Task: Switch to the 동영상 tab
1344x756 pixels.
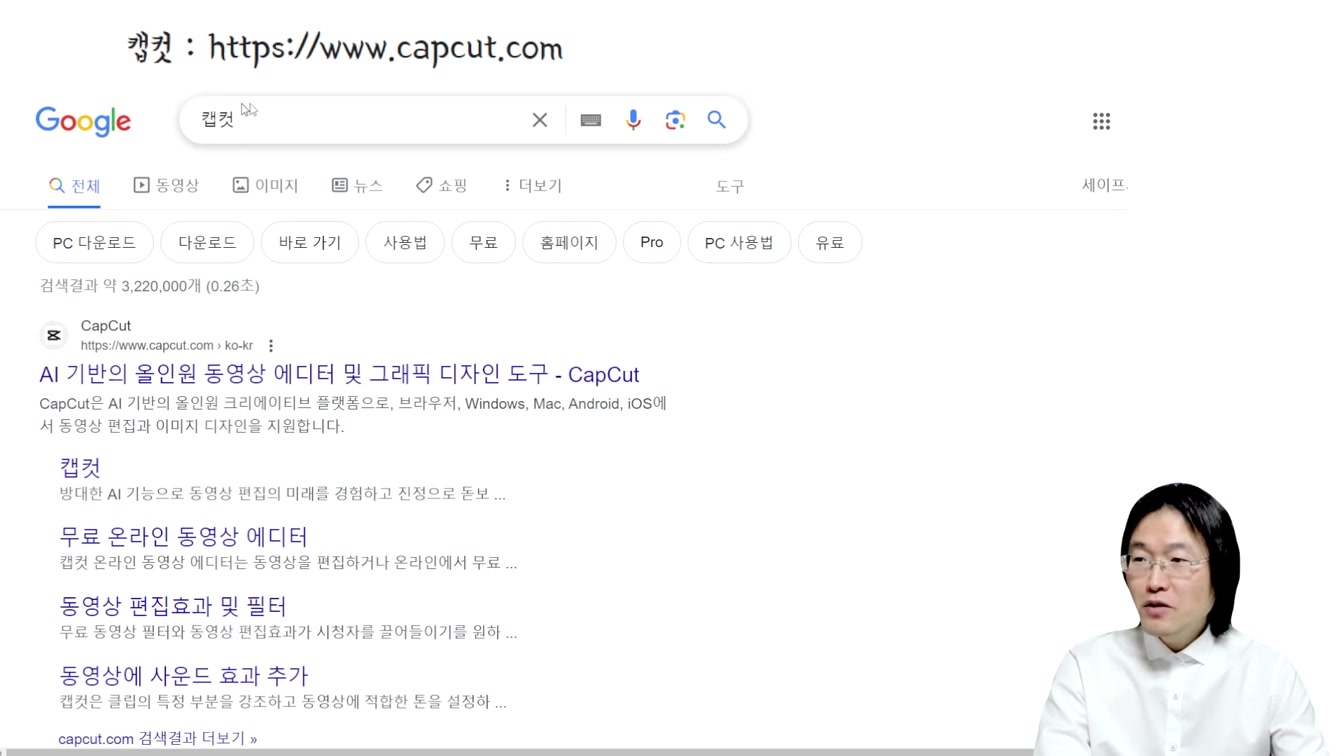Action: (166, 186)
